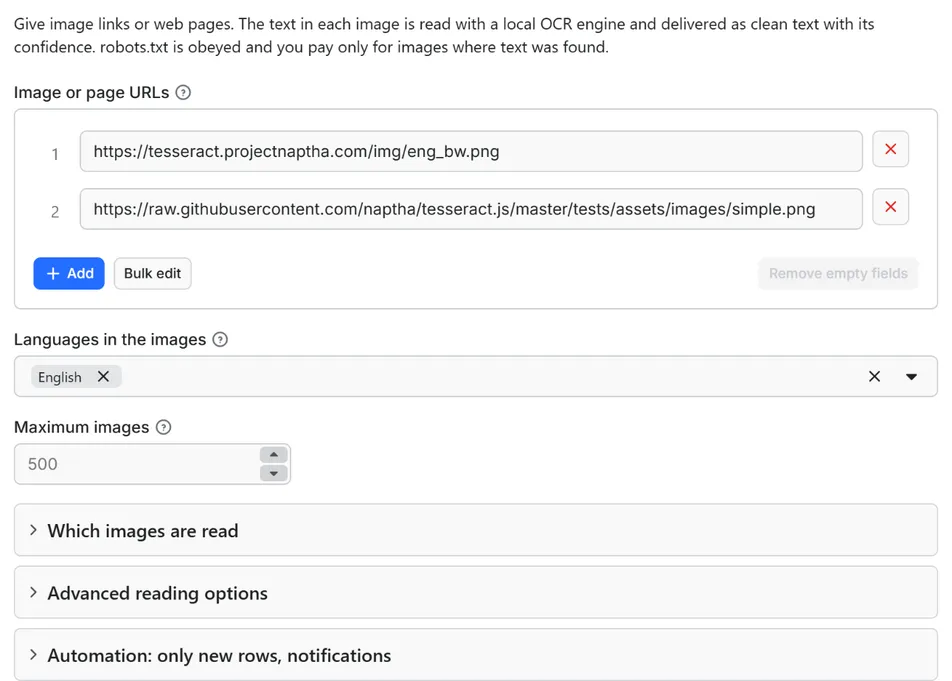
Task: Add another URL field
Action: coord(69,273)
